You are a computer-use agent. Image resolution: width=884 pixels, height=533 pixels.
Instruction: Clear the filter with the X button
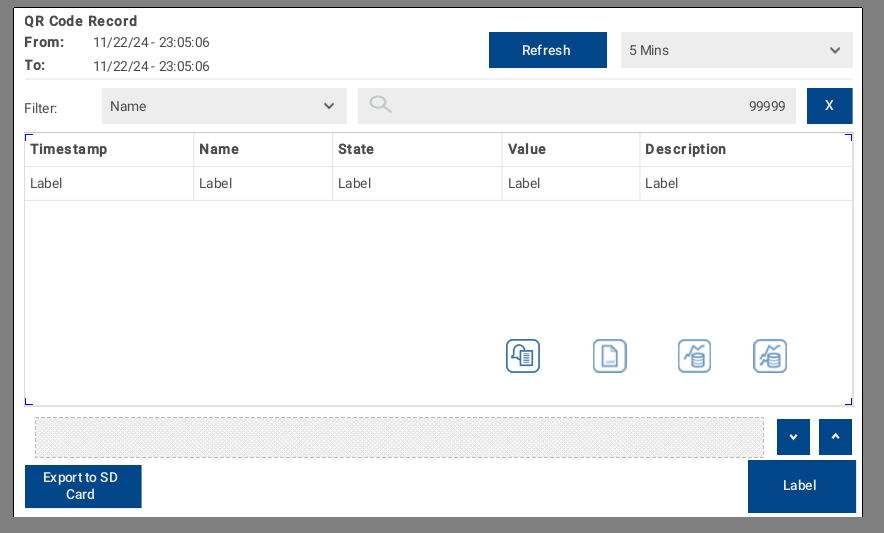(829, 105)
